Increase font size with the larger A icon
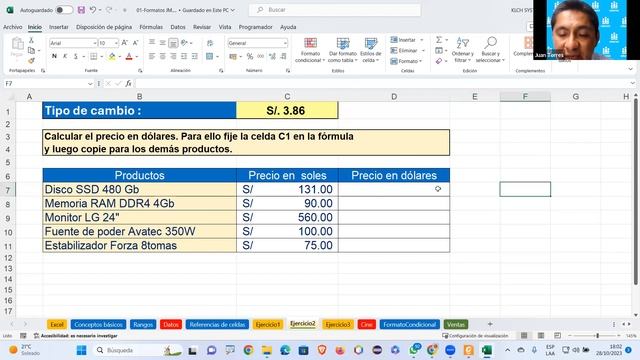Viewport: 640px width, 360px height. (125, 43)
